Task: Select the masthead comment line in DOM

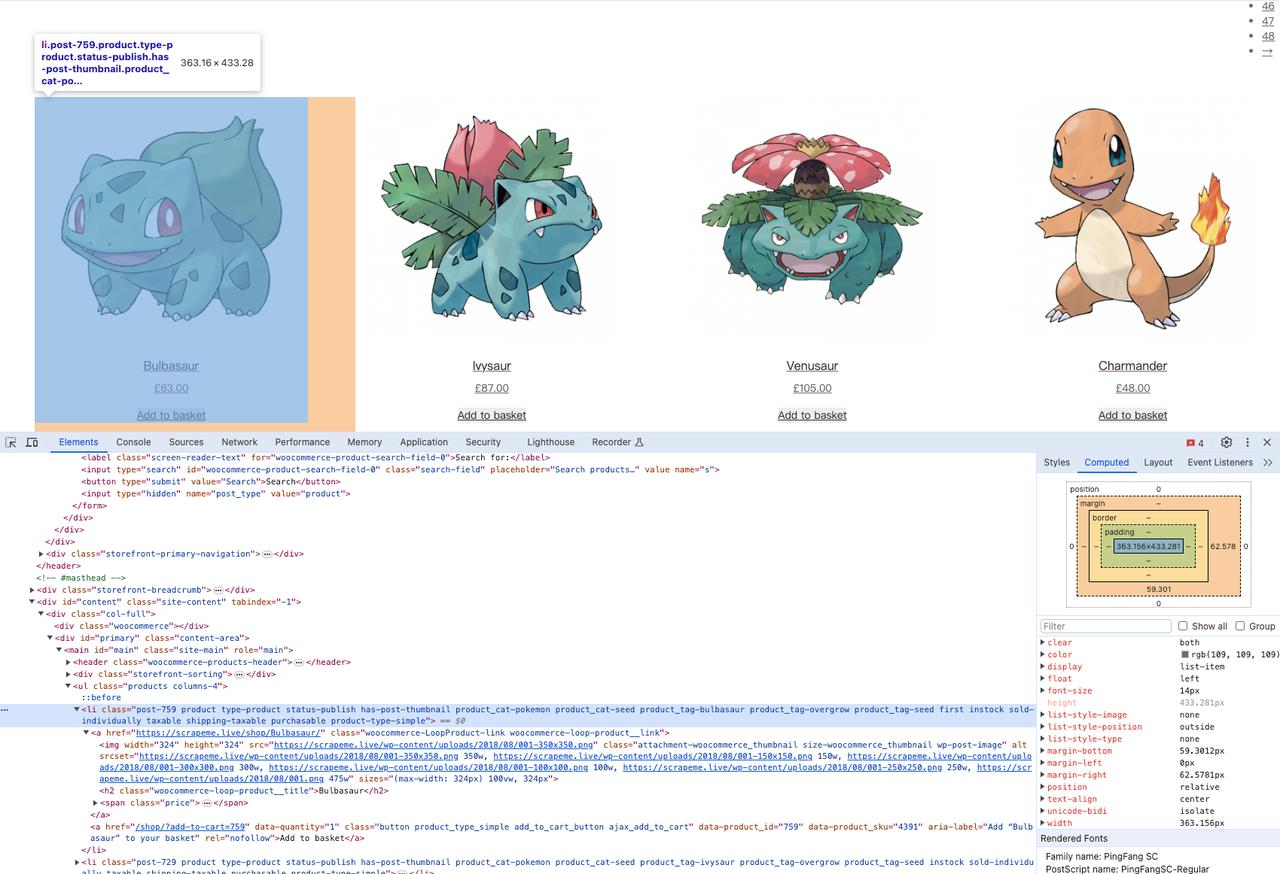Action: pyautogui.click(x=81, y=578)
